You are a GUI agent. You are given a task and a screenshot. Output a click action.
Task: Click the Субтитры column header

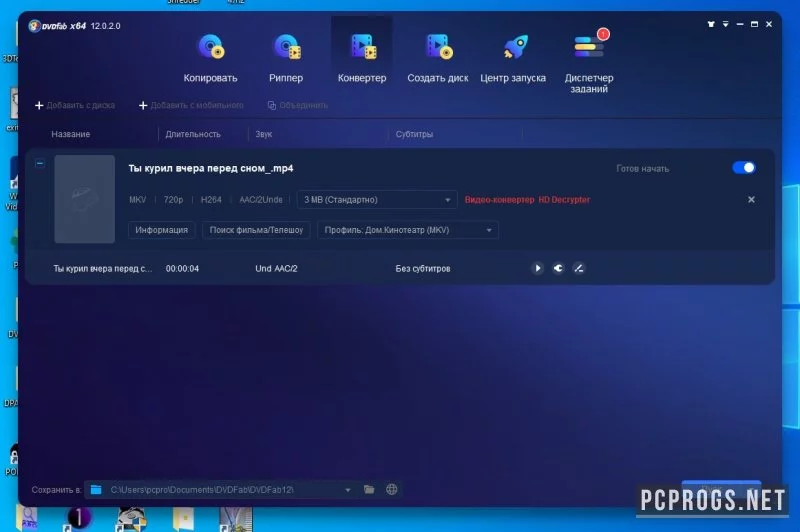click(414, 134)
